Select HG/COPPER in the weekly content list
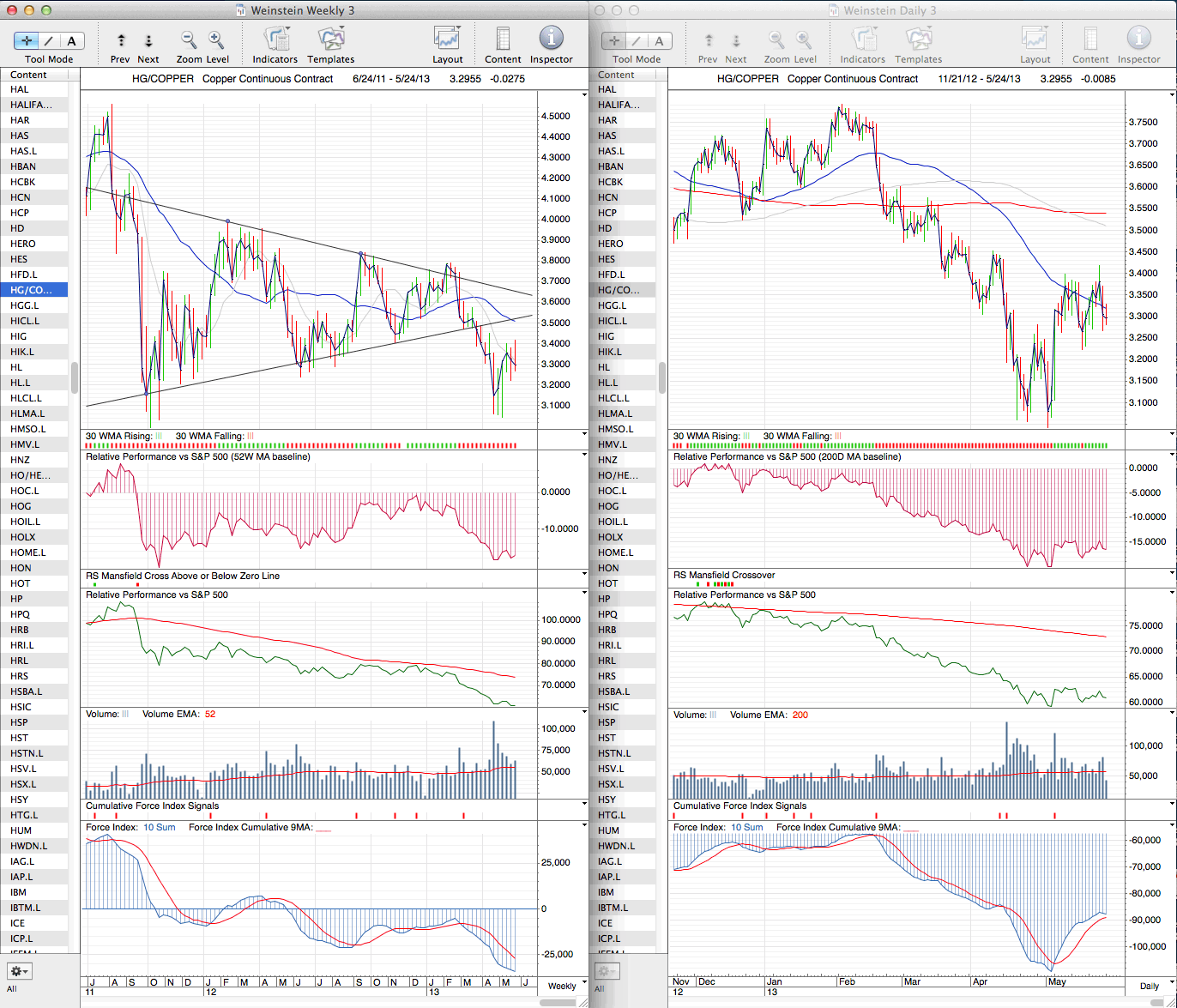1177x1008 pixels. (x=34, y=290)
